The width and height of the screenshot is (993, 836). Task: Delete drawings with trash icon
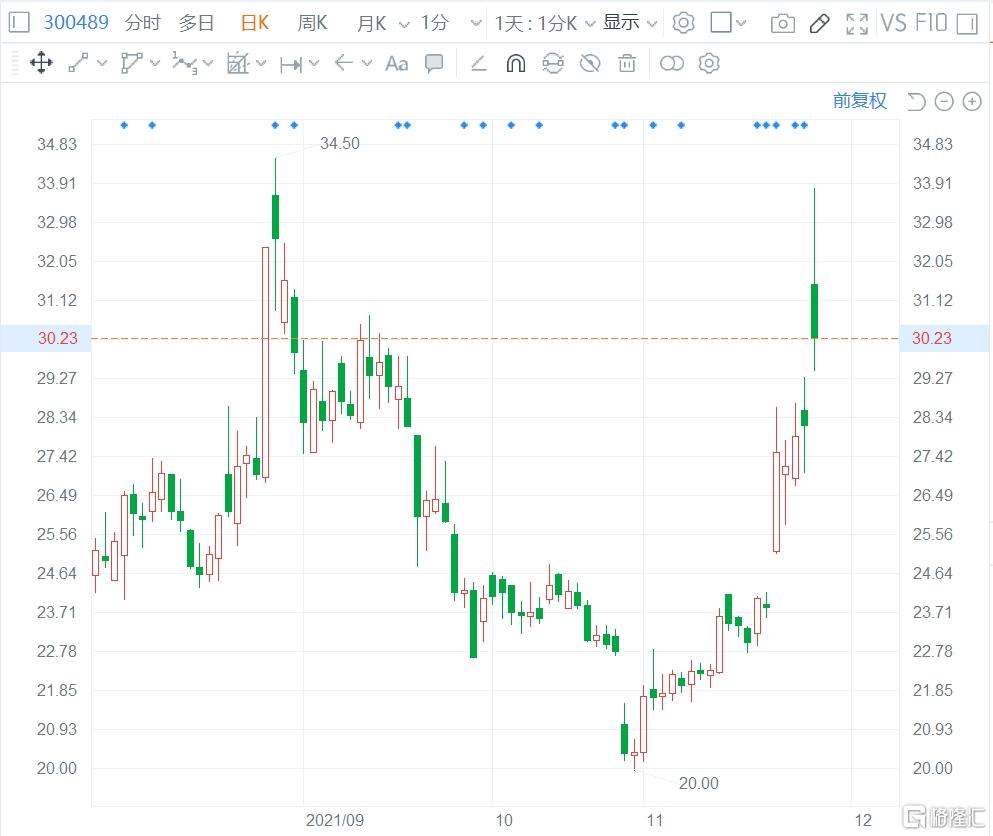click(627, 63)
